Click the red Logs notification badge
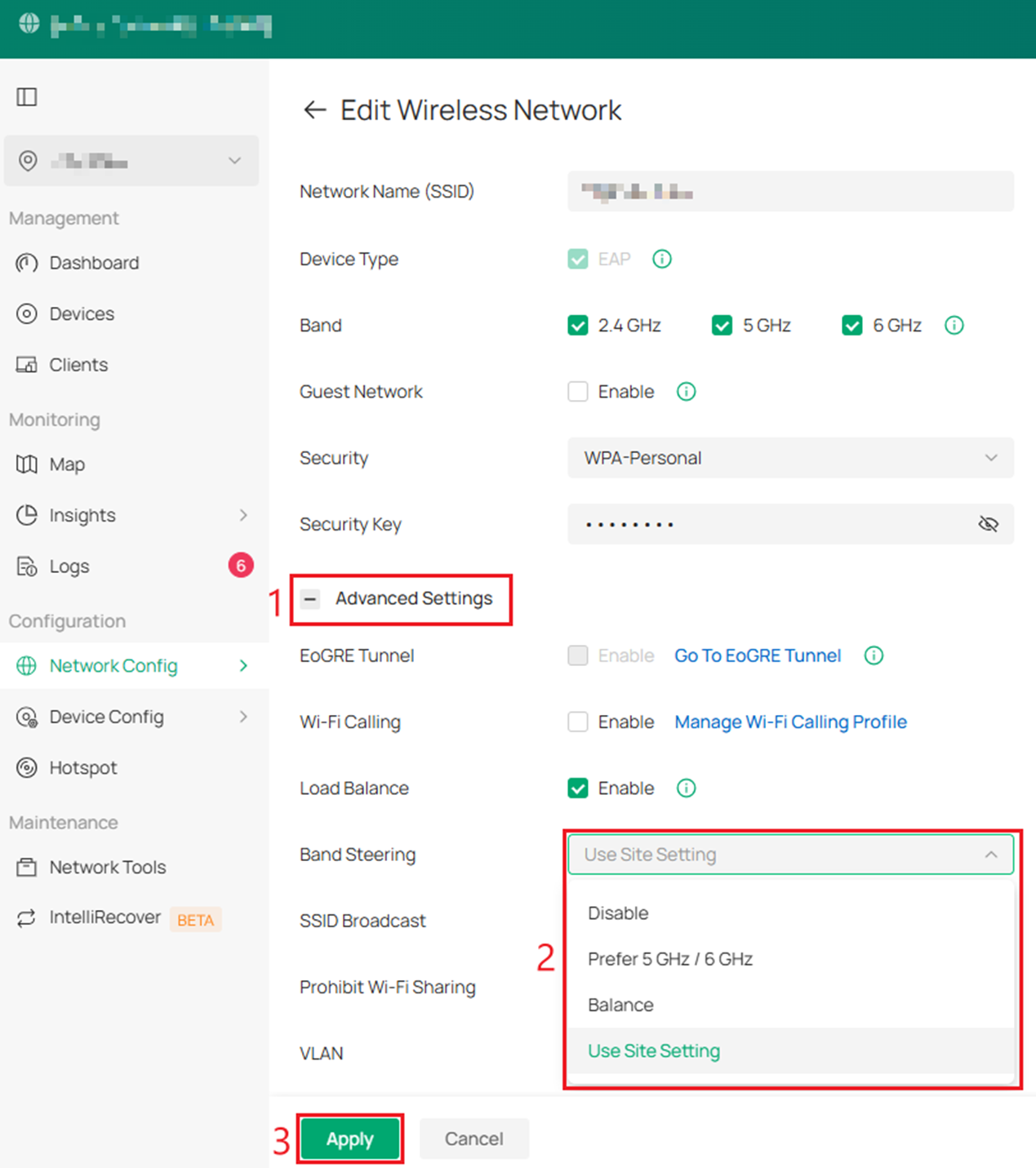The height and width of the screenshot is (1168, 1036). 240,566
